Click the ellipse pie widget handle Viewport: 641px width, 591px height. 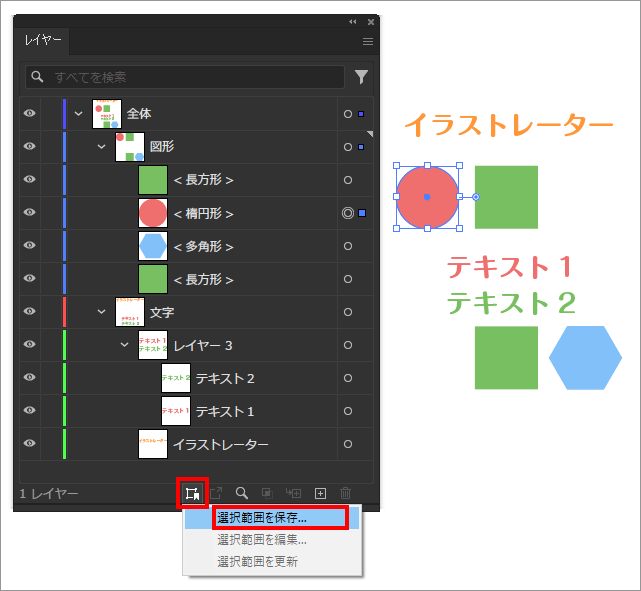click(475, 197)
